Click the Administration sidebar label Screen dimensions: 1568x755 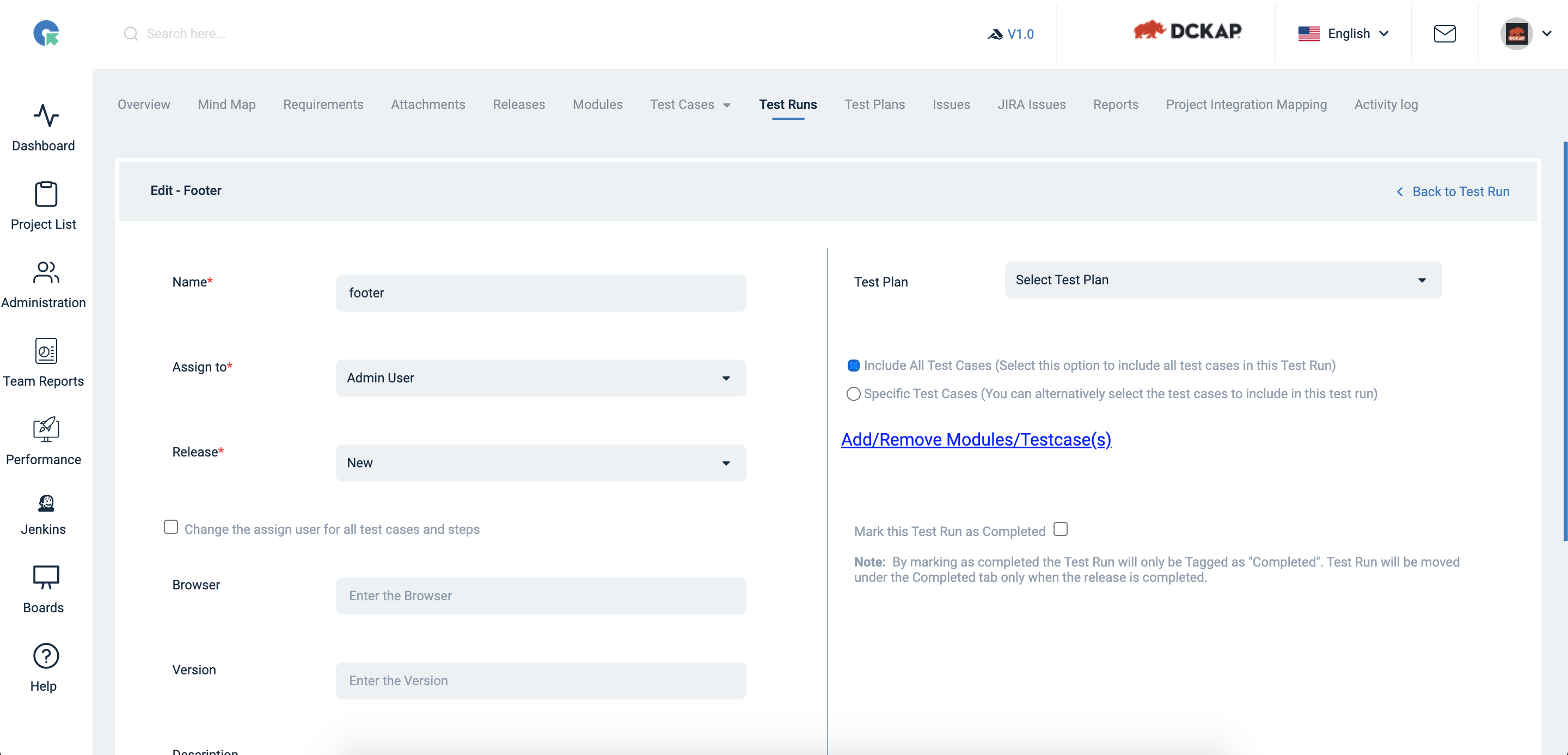43,303
